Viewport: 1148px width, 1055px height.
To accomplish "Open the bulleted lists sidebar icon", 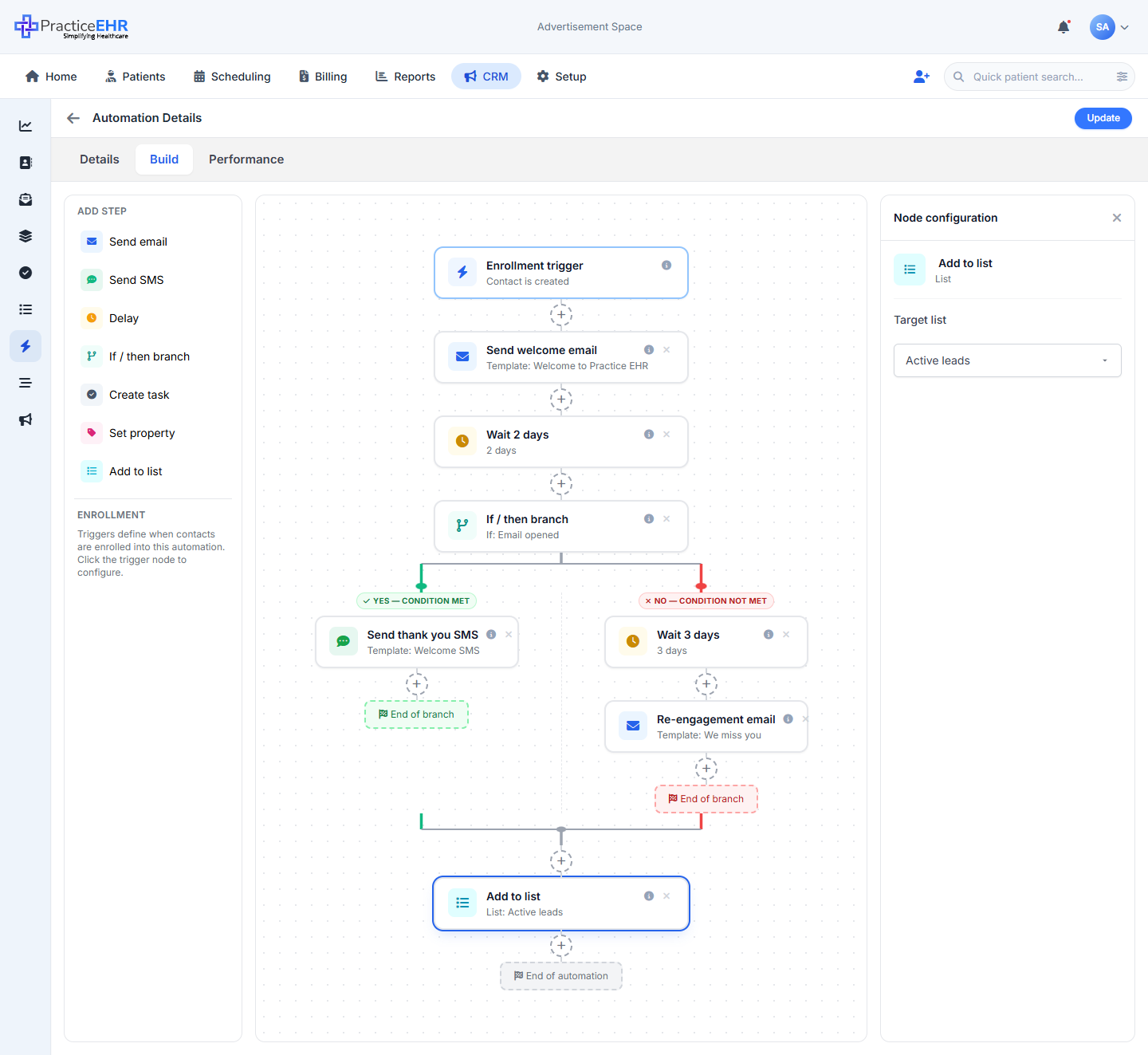I will 26,309.
